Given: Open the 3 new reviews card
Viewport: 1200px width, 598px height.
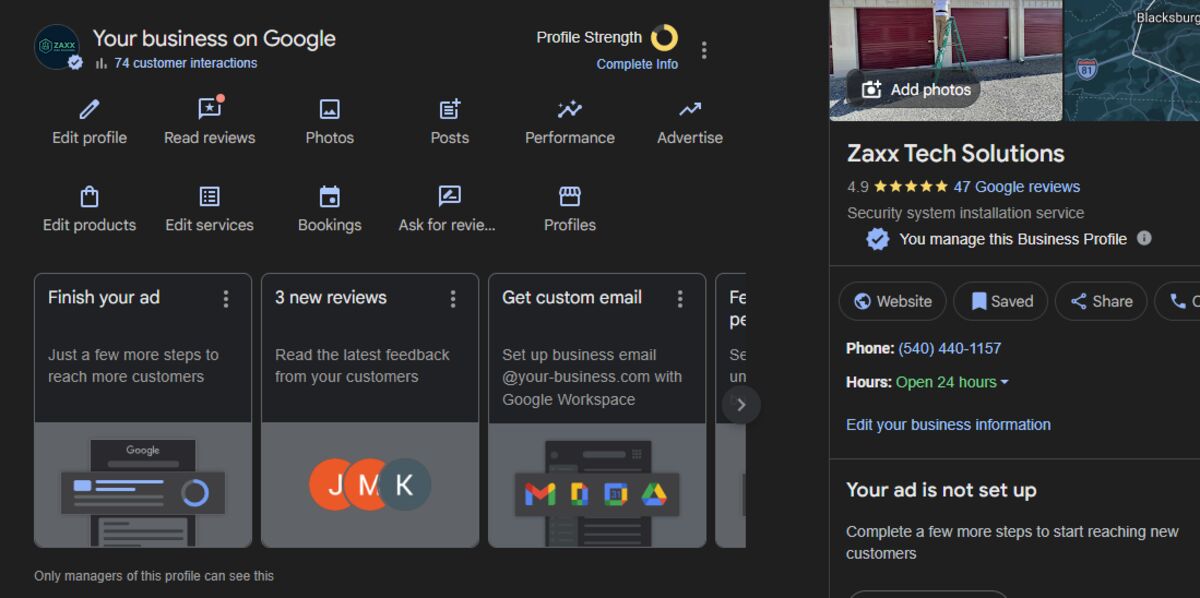Looking at the screenshot, I should pos(370,410).
